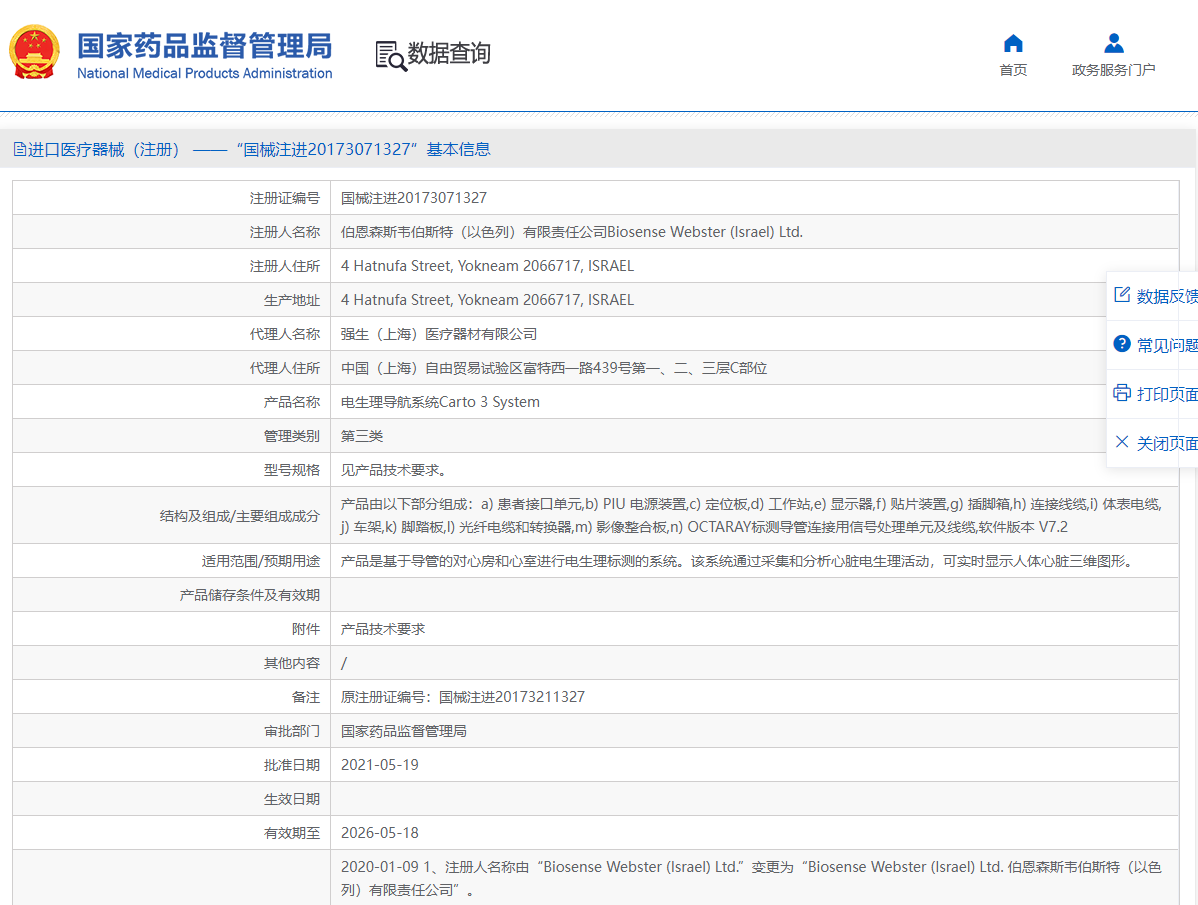The image size is (1198, 905).
Task: Click the 代理人名称 label cell
Action: point(171,334)
